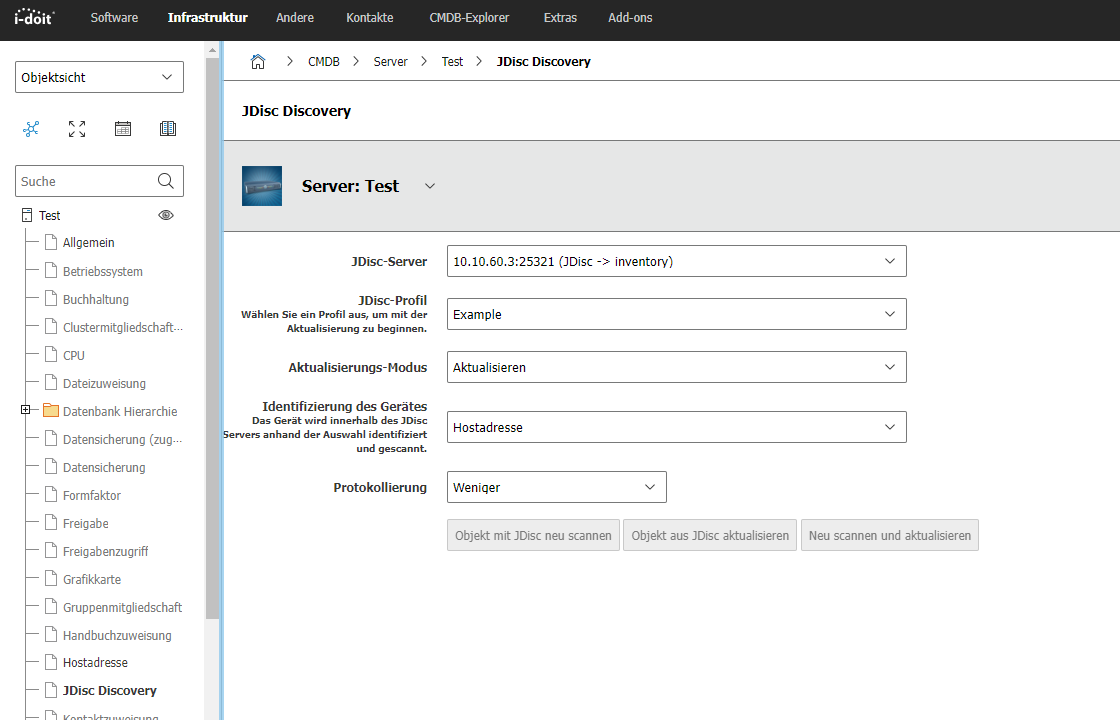Click the scrollbar up arrow

(212, 50)
